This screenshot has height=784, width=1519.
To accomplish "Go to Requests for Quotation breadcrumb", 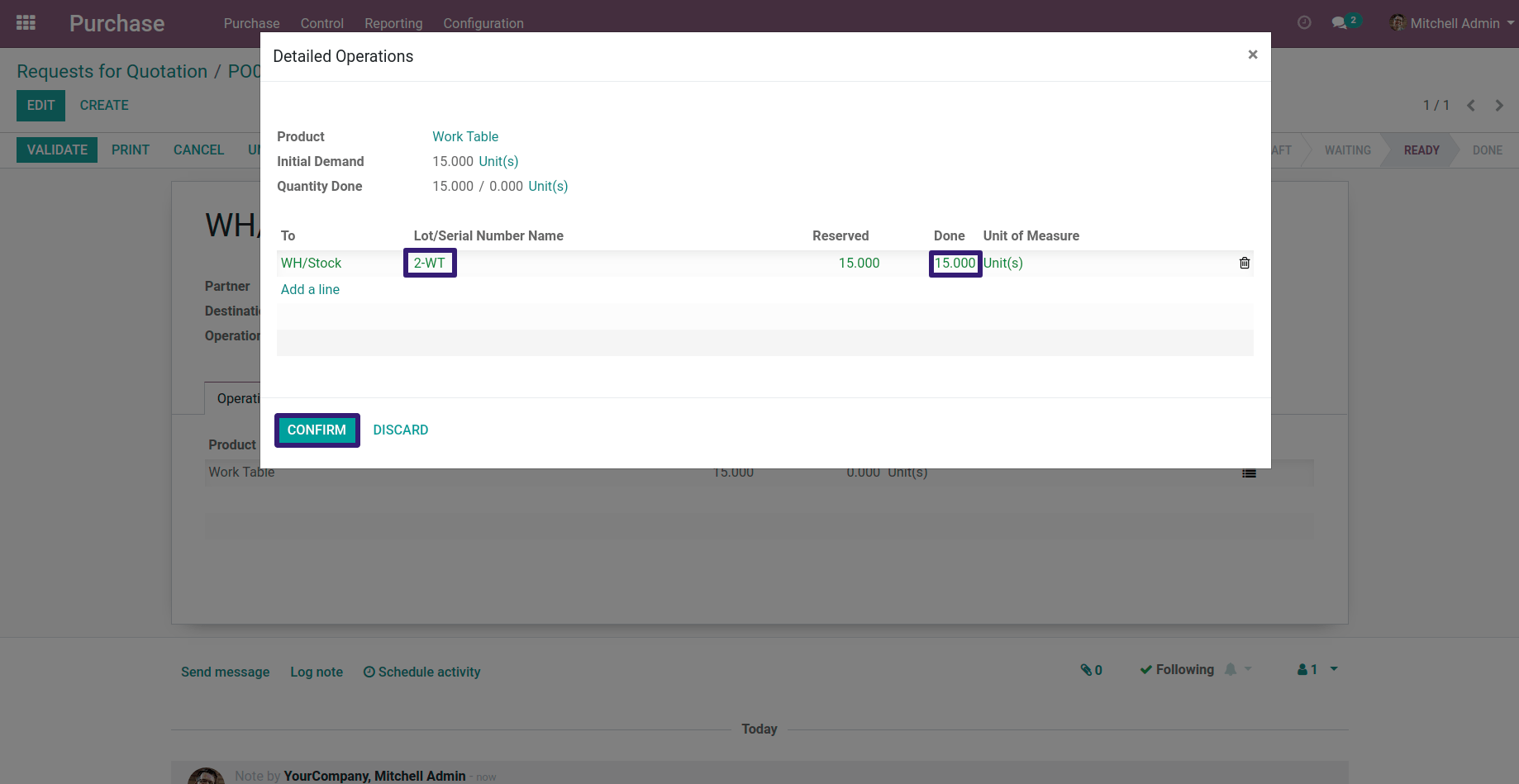I will [112, 71].
